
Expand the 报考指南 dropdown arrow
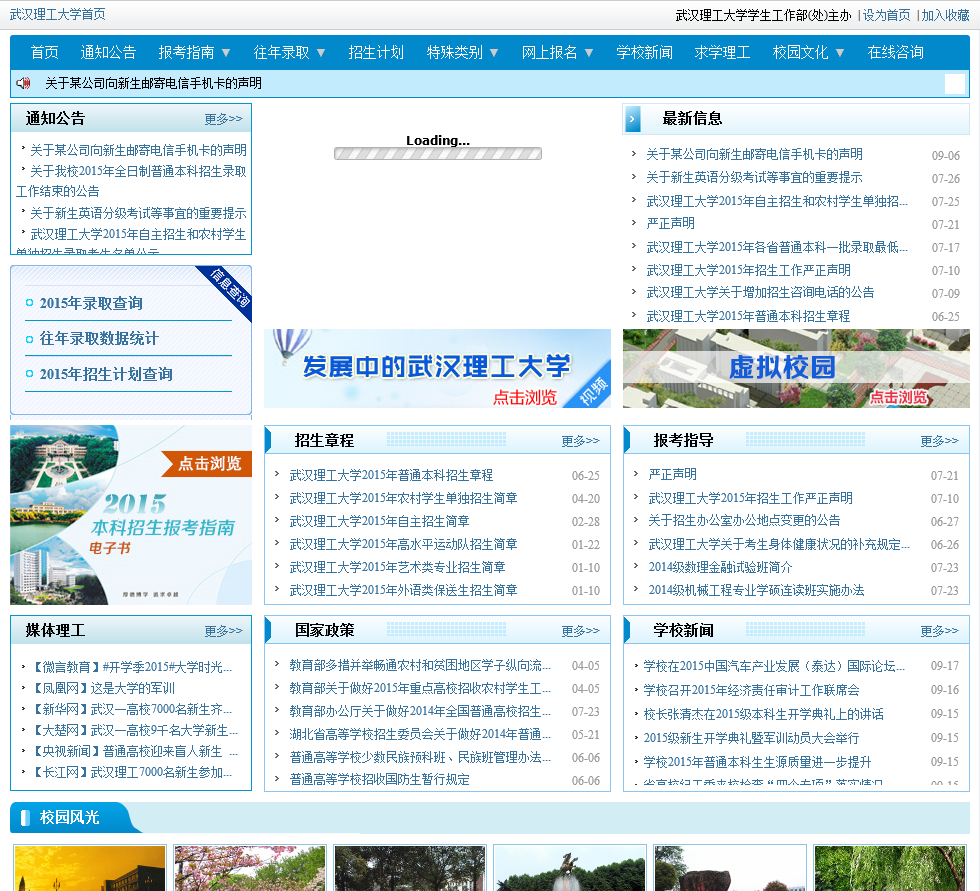pos(226,52)
